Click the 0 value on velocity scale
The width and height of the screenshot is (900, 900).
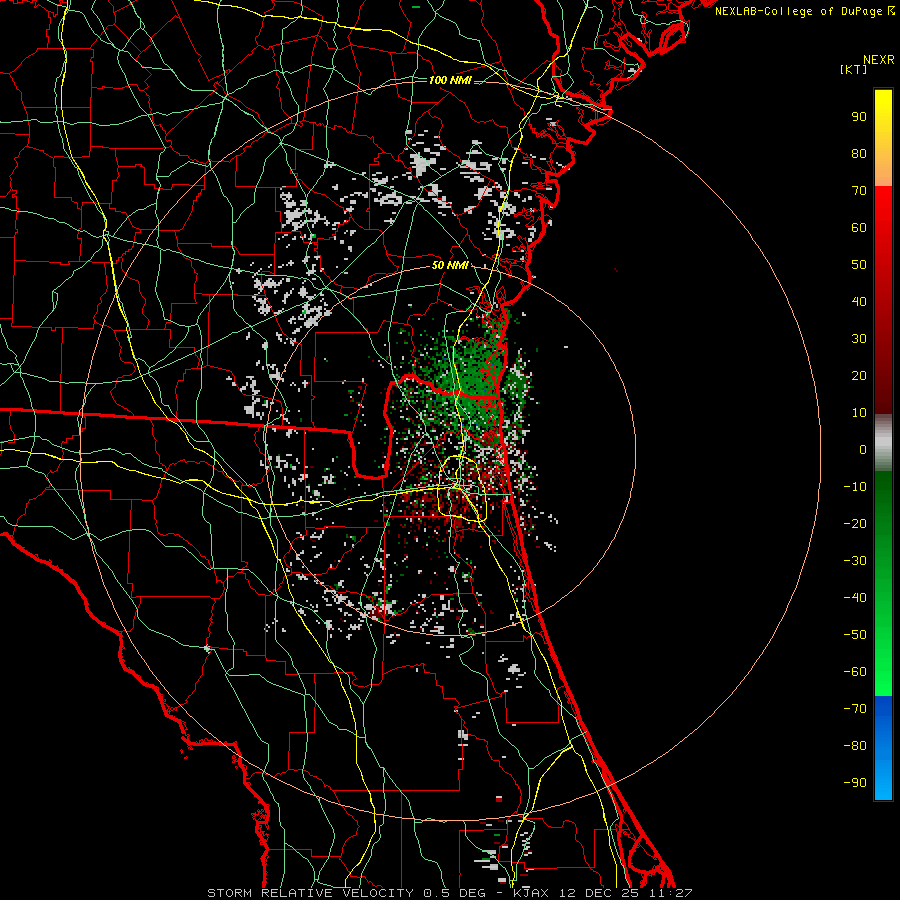pyautogui.click(x=863, y=449)
